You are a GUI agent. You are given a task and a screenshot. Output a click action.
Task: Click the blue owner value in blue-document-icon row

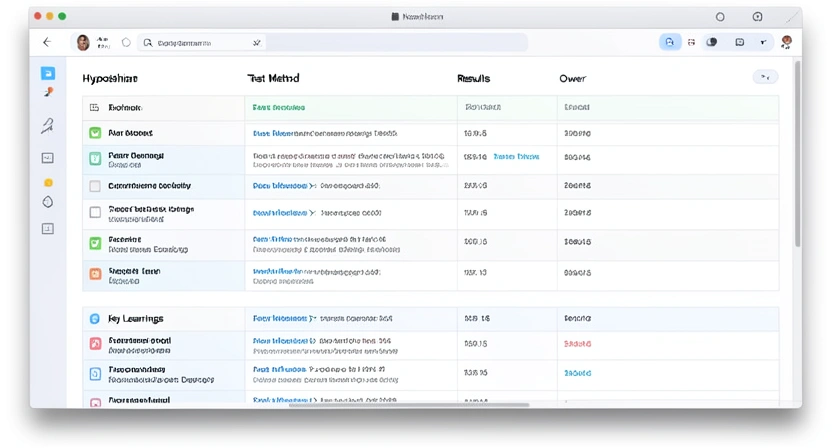577,373
